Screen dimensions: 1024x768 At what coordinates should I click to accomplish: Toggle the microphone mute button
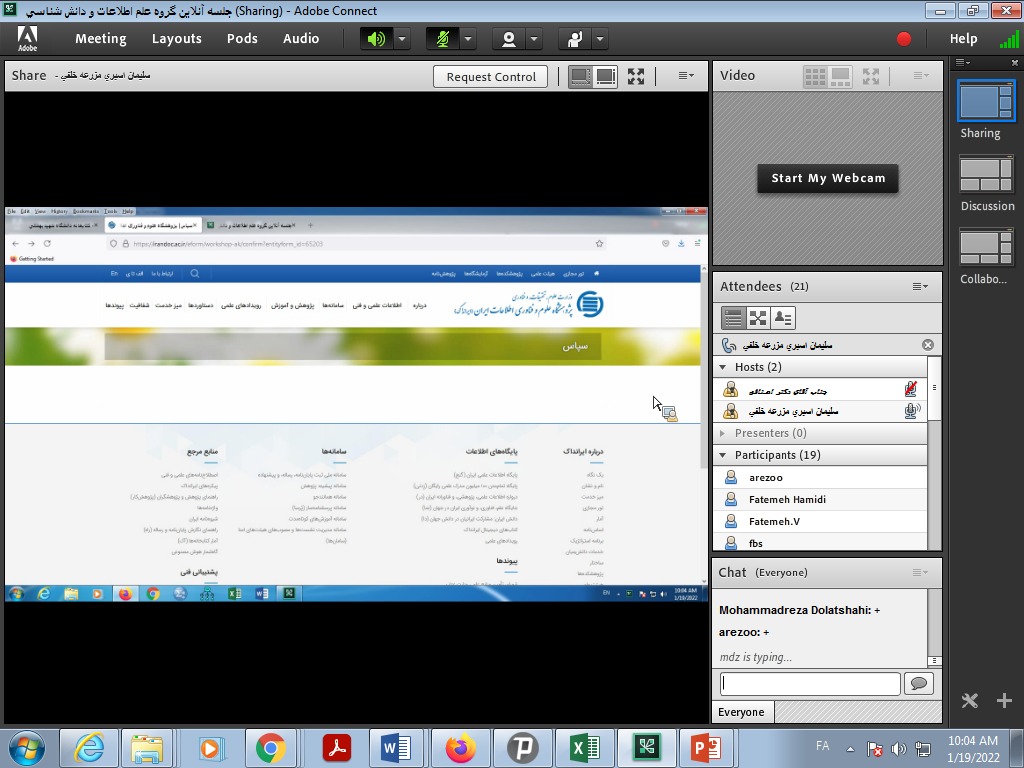click(x=442, y=39)
